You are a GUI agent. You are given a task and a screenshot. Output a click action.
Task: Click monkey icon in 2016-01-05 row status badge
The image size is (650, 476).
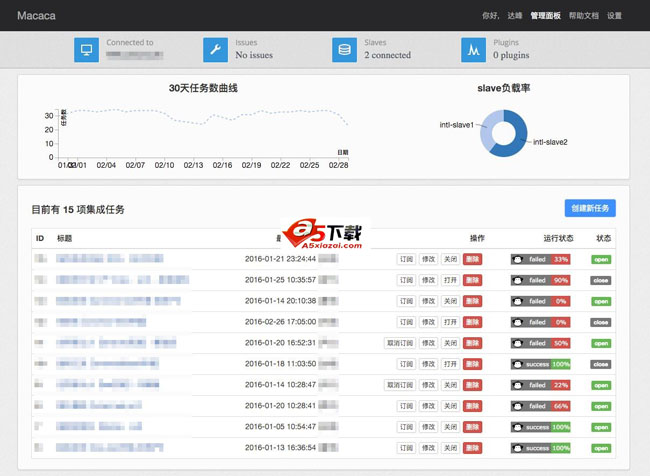coord(517,427)
